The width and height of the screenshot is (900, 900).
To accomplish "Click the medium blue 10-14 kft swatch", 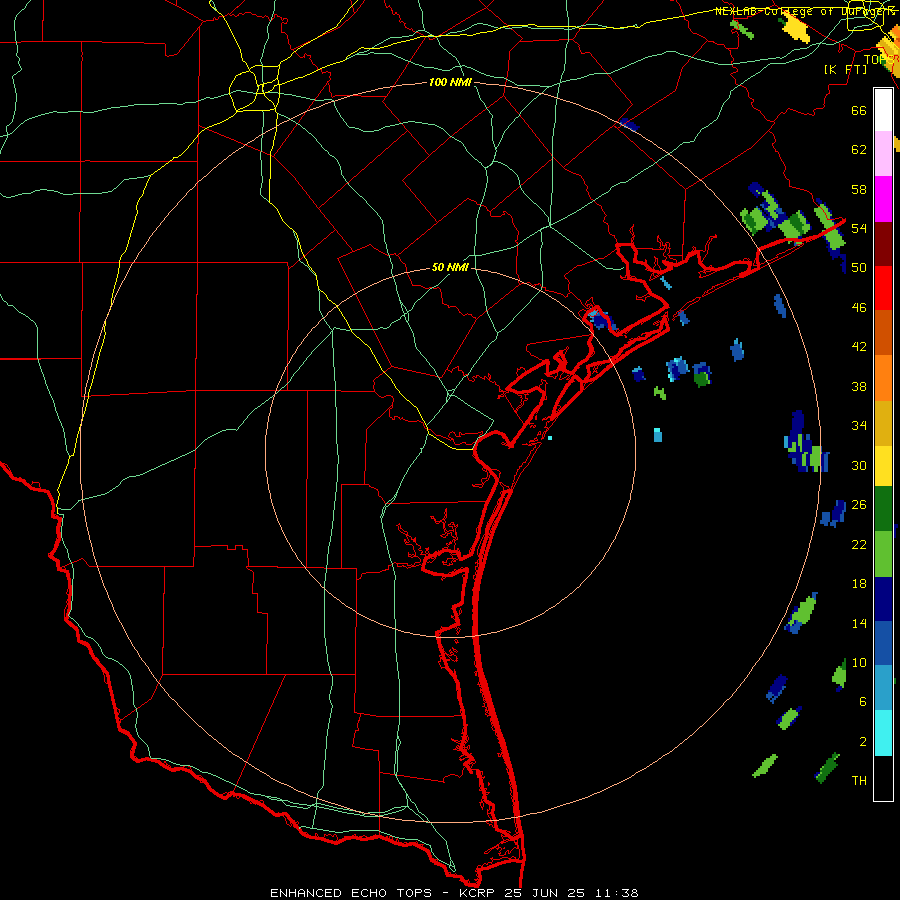I will [883, 643].
